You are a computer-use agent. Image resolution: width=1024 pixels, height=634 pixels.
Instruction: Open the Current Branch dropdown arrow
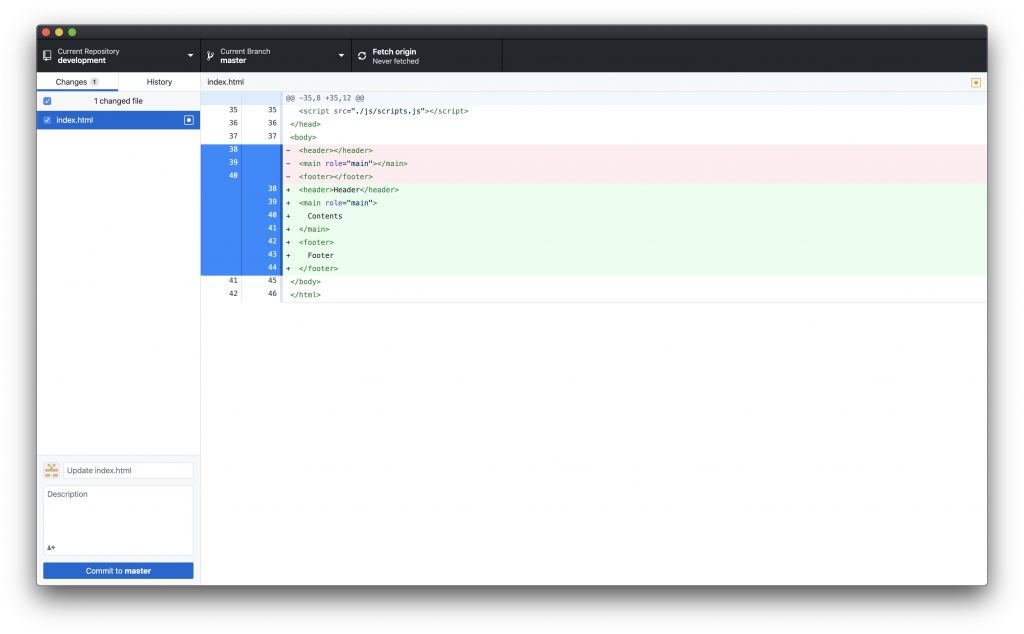pyautogui.click(x=341, y=56)
